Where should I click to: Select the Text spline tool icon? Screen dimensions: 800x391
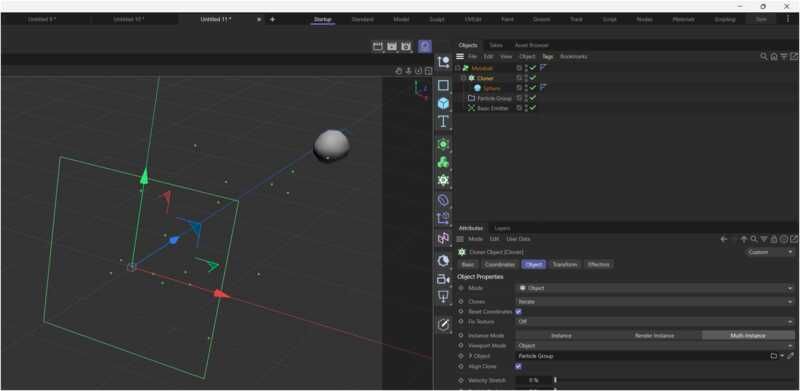(x=443, y=121)
